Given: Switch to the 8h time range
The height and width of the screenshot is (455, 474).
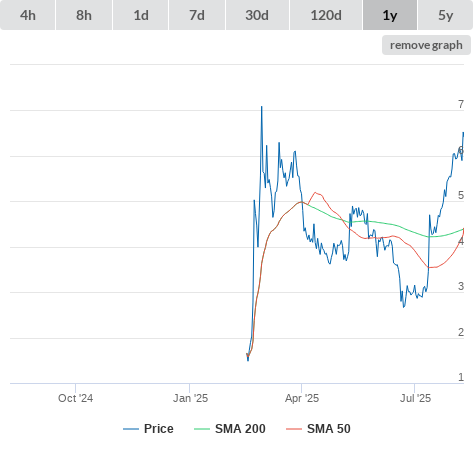Looking at the screenshot, I should 84,15.
